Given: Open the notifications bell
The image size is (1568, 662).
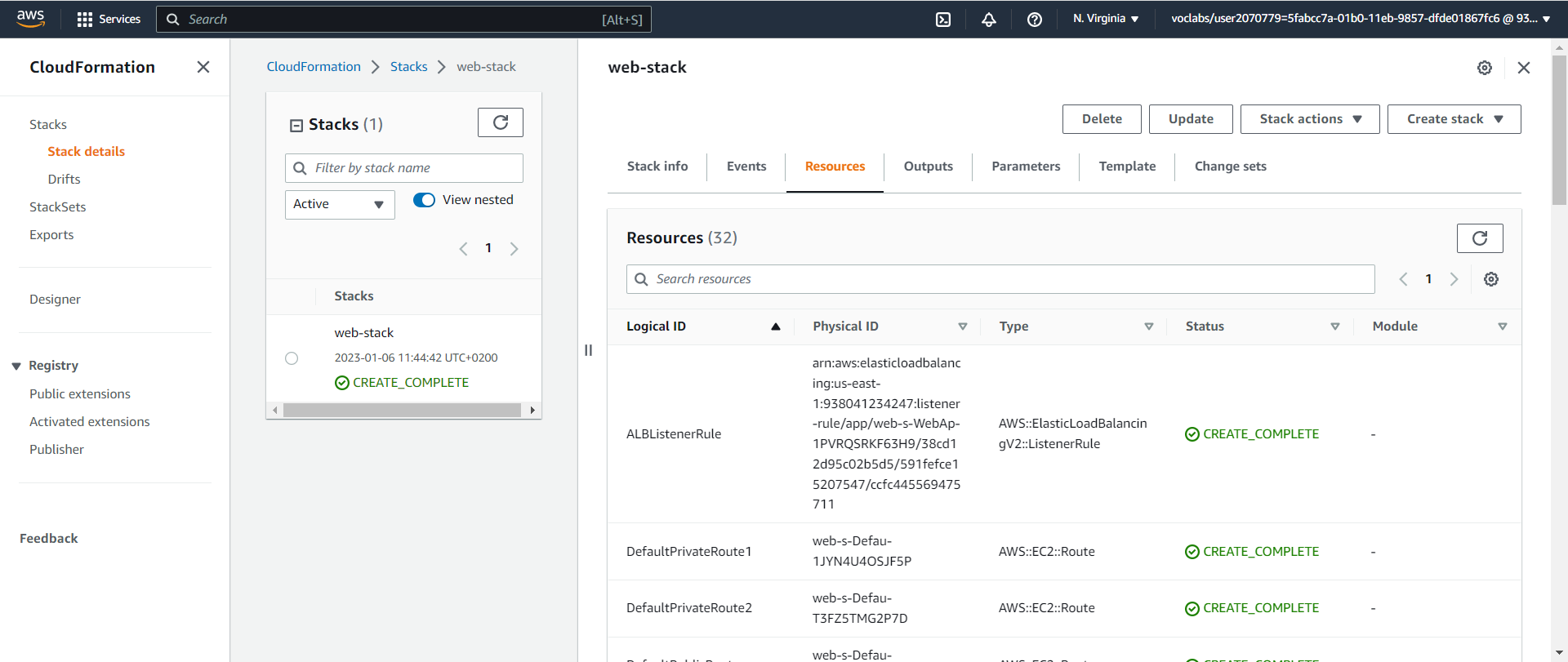Looking at the screenshot, I should [989, 20].
